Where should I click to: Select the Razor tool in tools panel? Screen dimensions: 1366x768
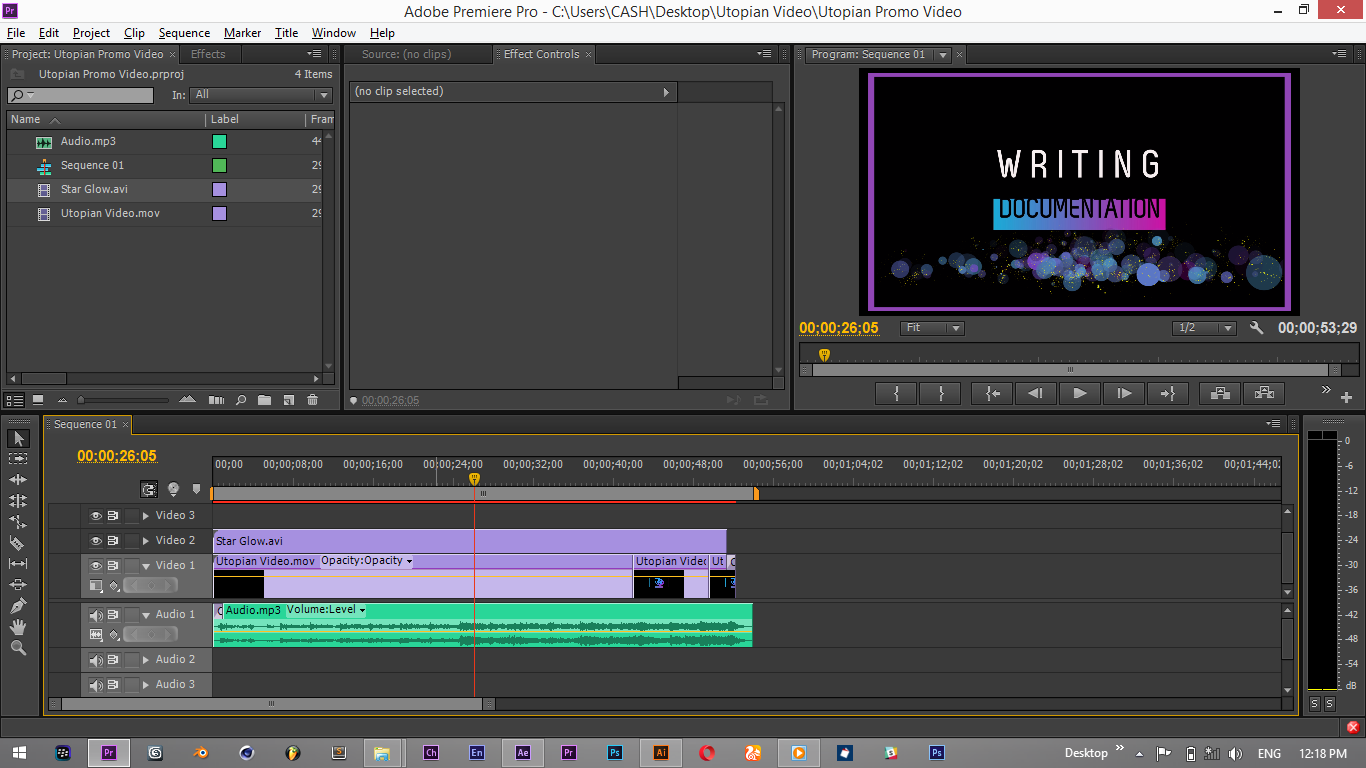point(17,543)
